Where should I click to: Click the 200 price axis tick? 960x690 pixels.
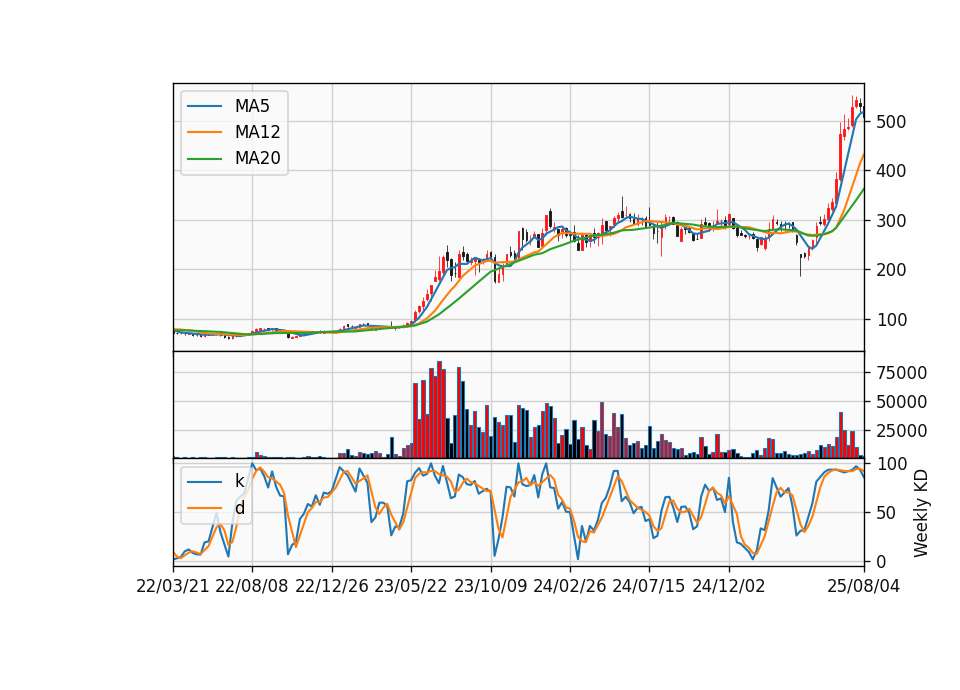point(891,270)
